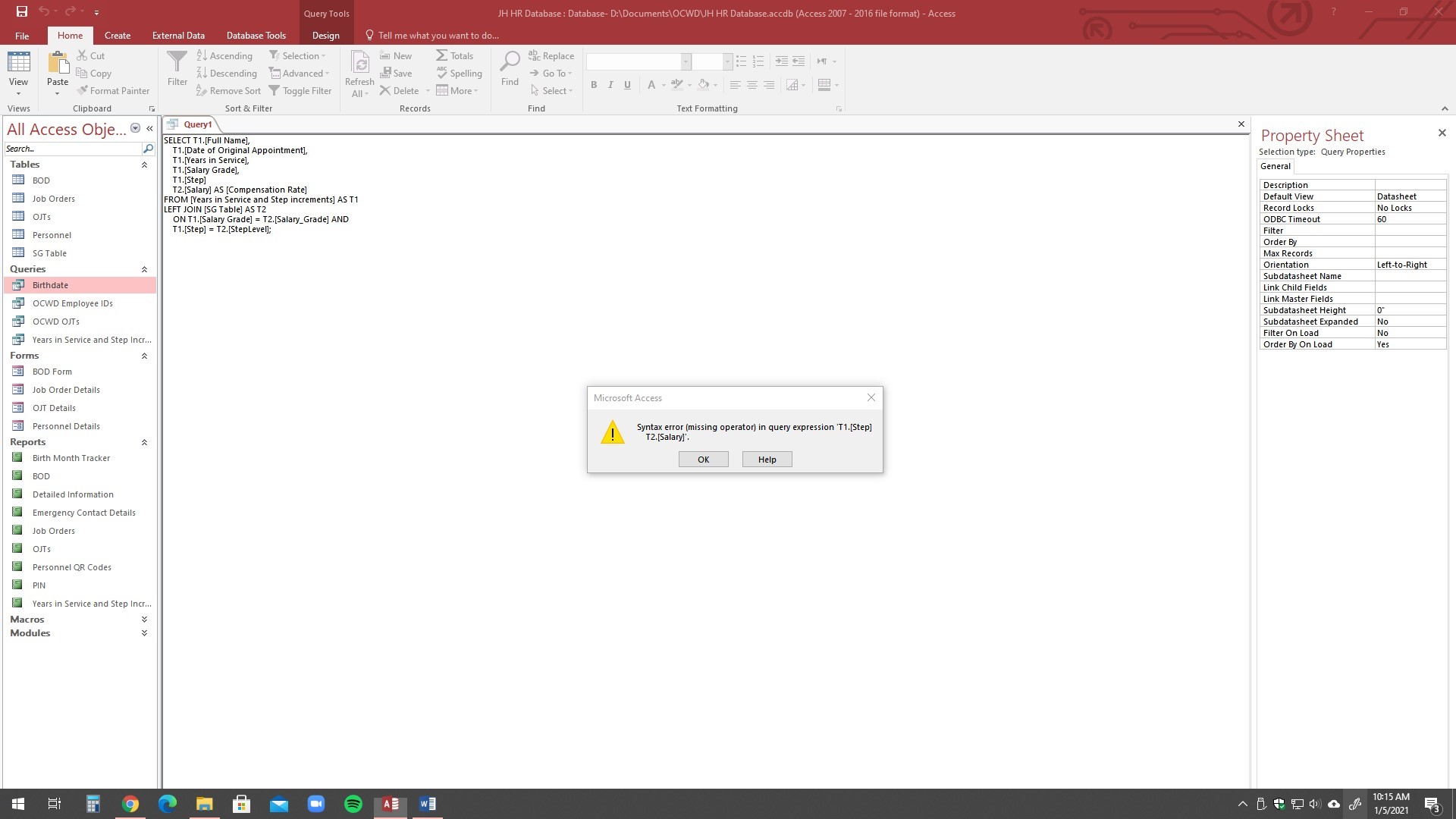Open the font color picker
Screen dimensions: 1456x819
coord(664,85)
